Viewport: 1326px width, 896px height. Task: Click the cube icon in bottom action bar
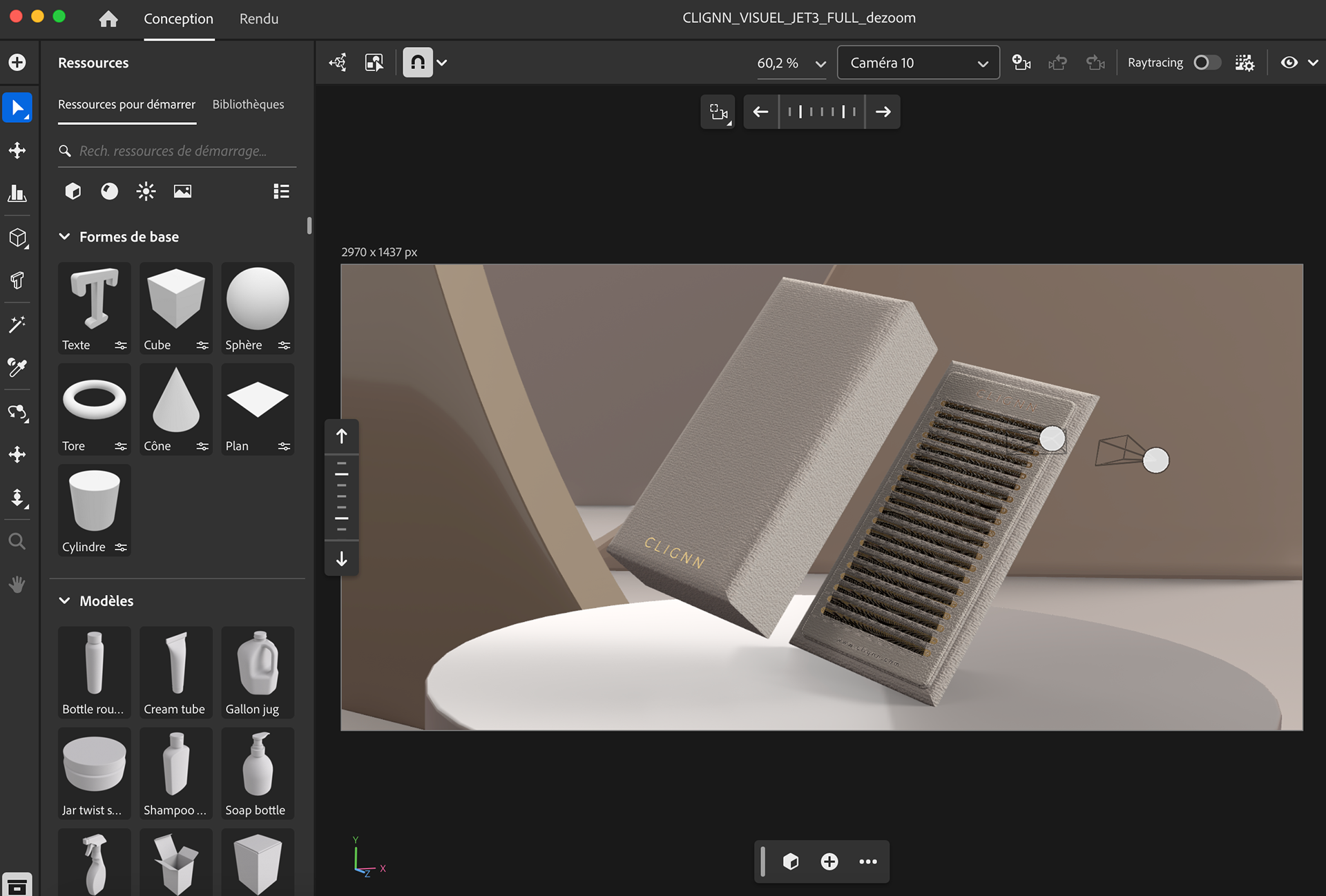(x=791, y=861)
